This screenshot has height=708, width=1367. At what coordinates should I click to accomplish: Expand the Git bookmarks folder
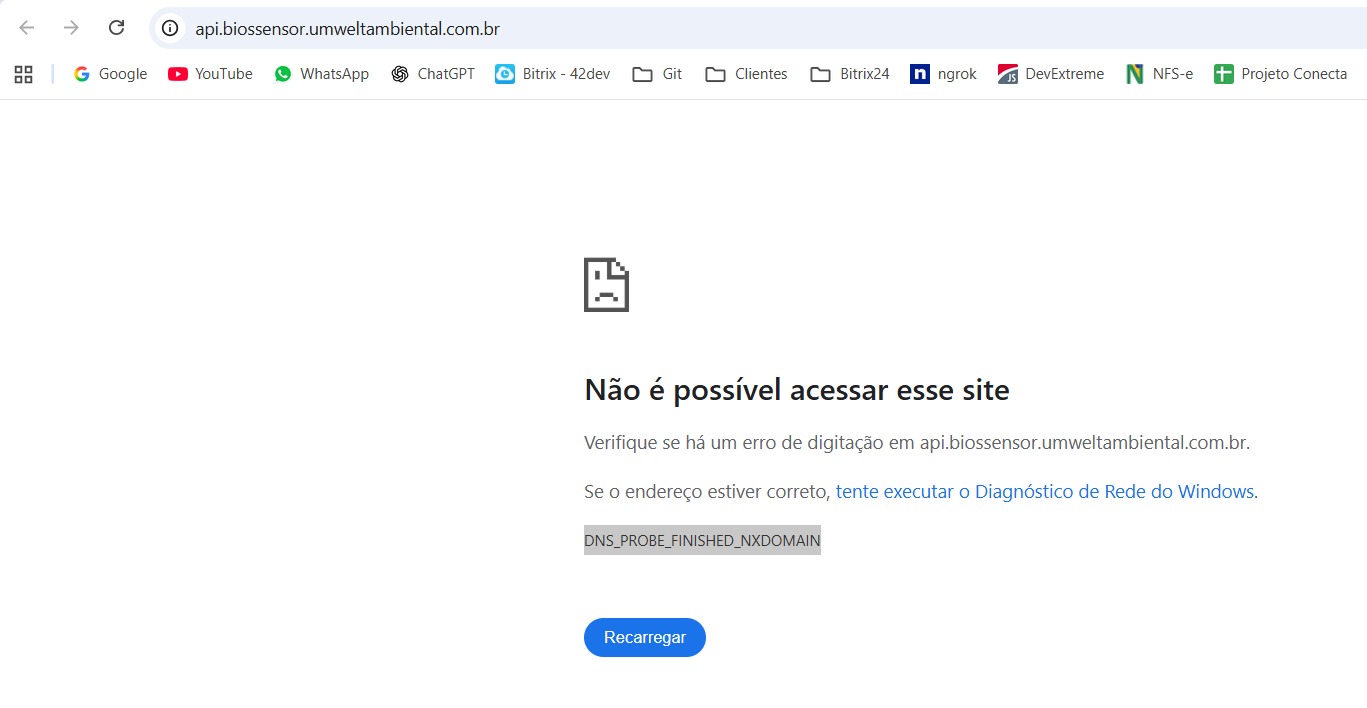[658, 74]
